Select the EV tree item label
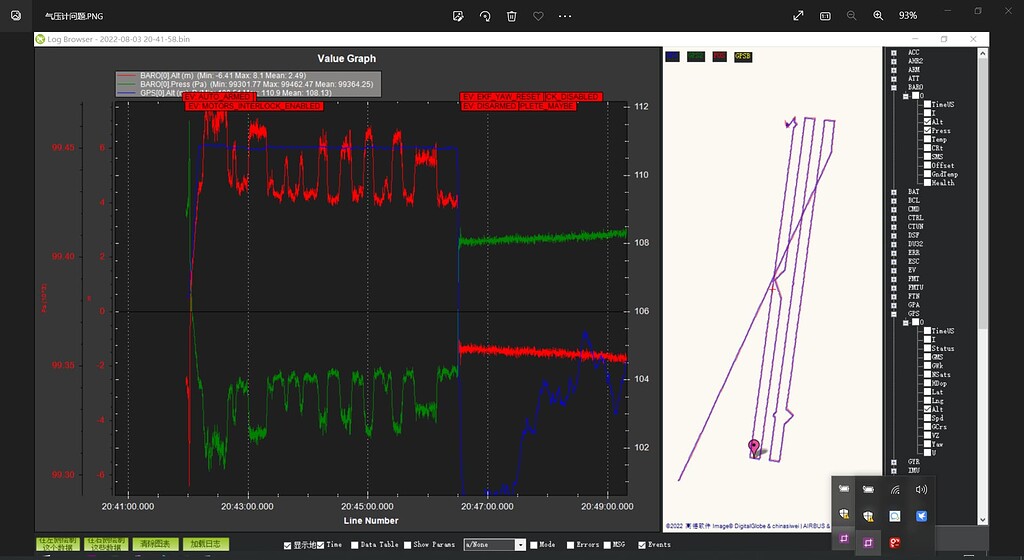The width and height of the screenshot is (1024, 560). [912, 270]
